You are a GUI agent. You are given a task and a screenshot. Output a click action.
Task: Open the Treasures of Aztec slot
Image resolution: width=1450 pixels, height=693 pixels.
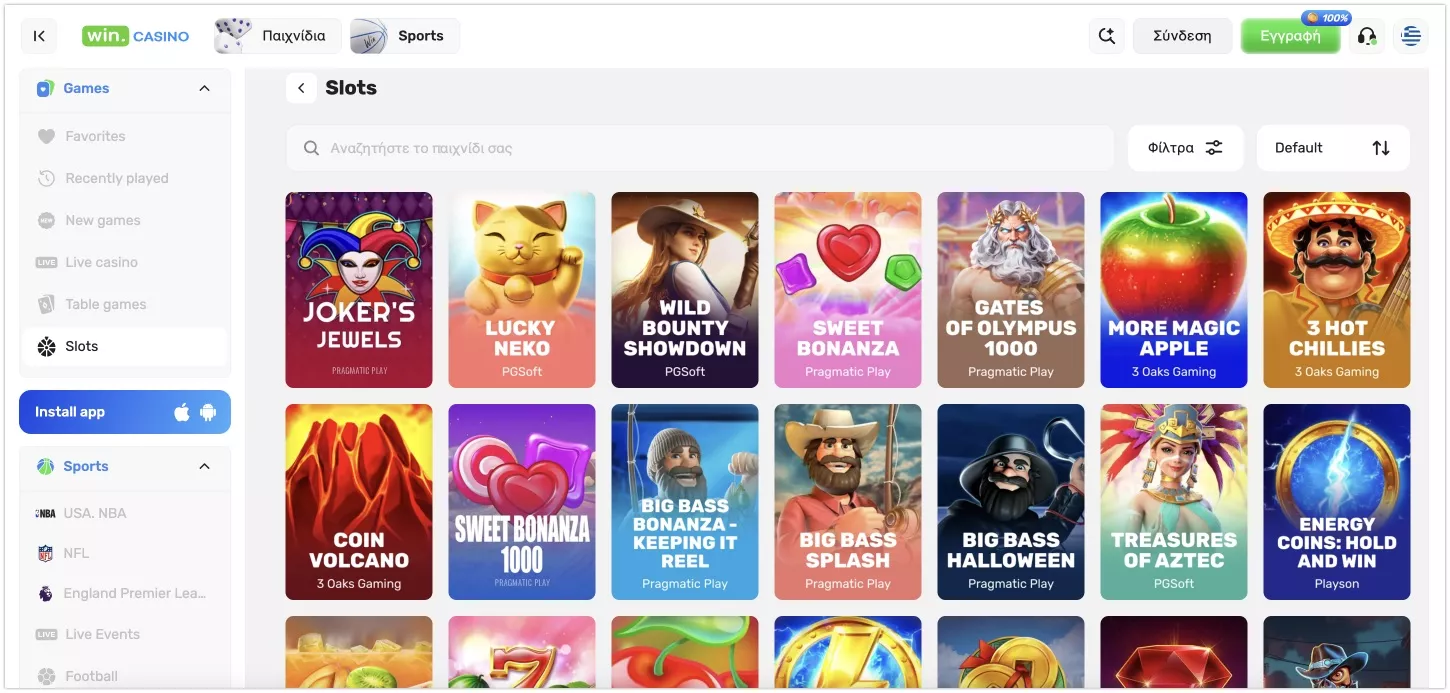(x=1174, y=502)
